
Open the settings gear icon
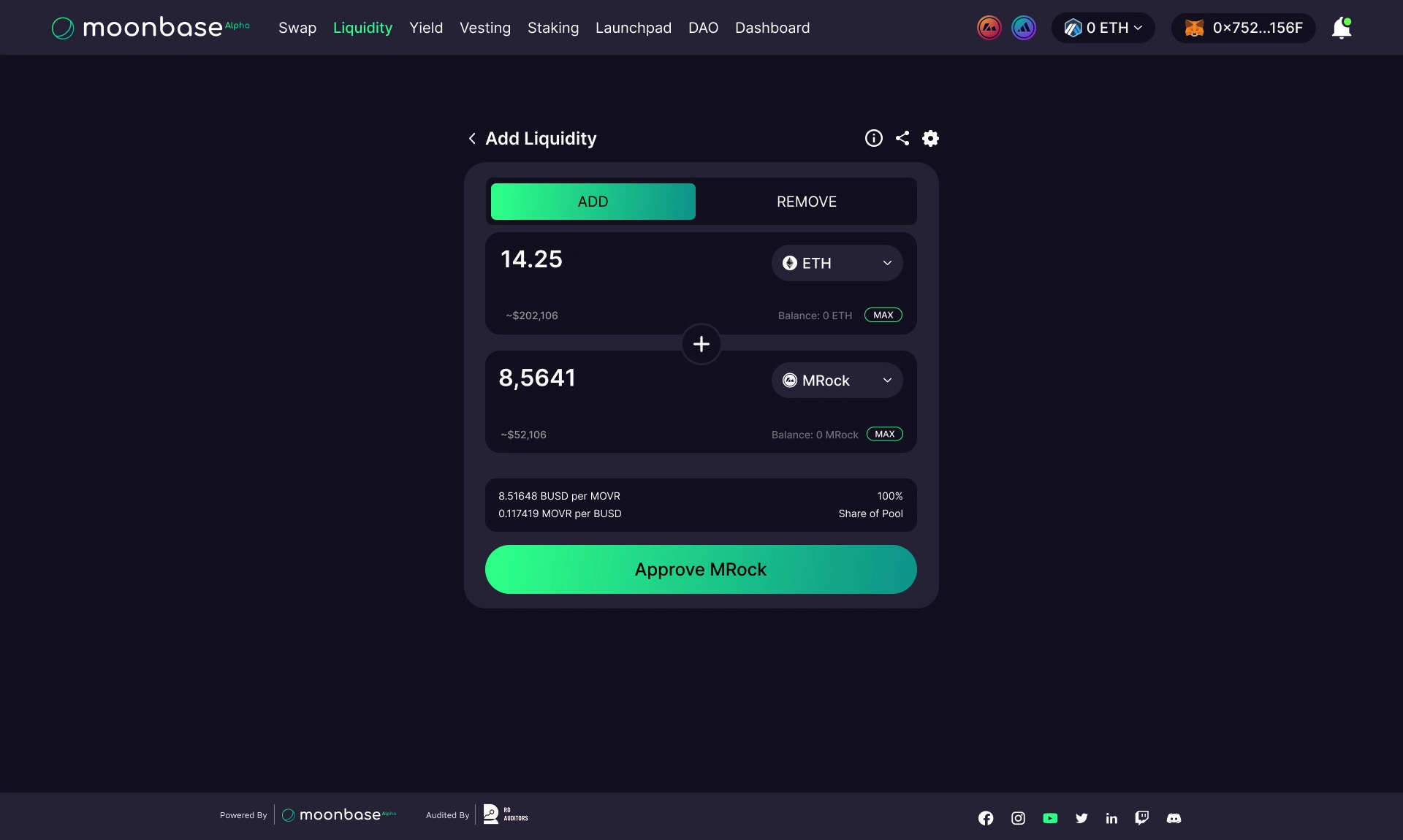click(x=930, y=138)
